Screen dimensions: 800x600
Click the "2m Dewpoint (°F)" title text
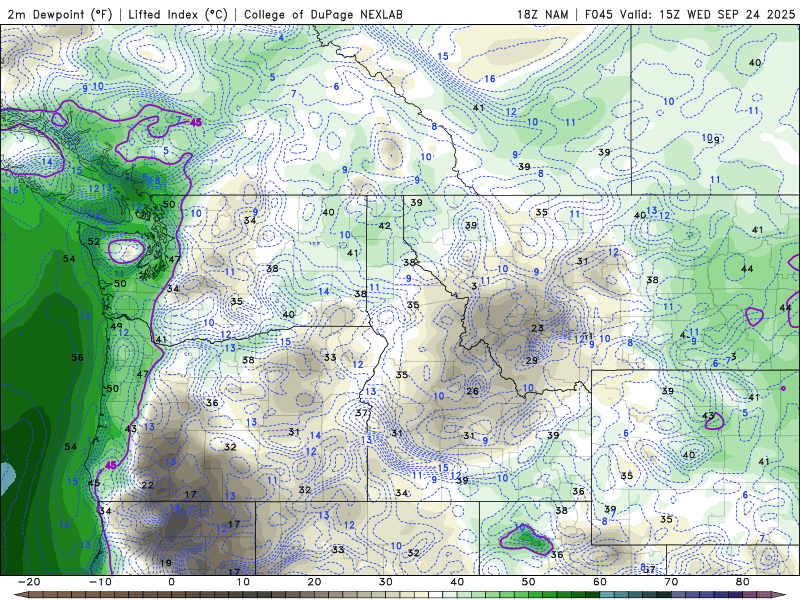click(x=60, y=14)
